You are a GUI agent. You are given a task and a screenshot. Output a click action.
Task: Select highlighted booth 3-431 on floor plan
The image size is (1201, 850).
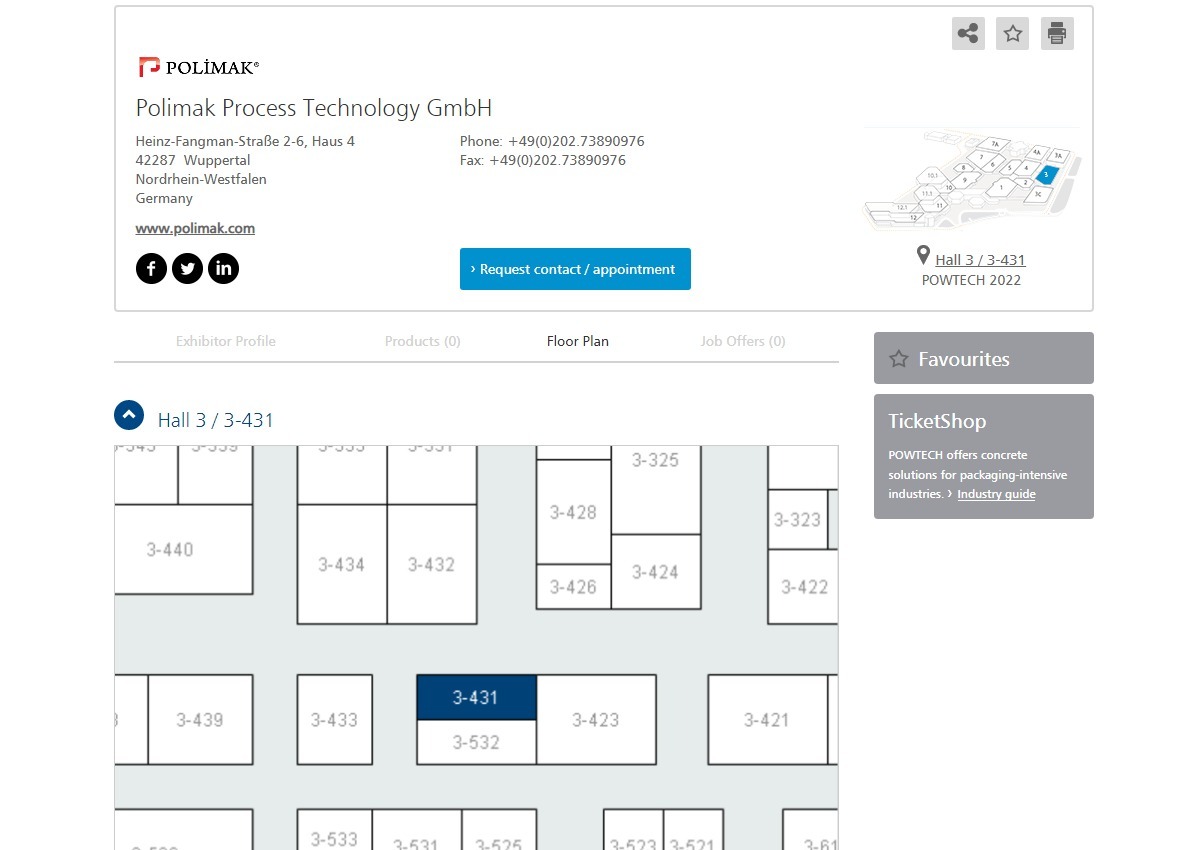coord(476,697)
